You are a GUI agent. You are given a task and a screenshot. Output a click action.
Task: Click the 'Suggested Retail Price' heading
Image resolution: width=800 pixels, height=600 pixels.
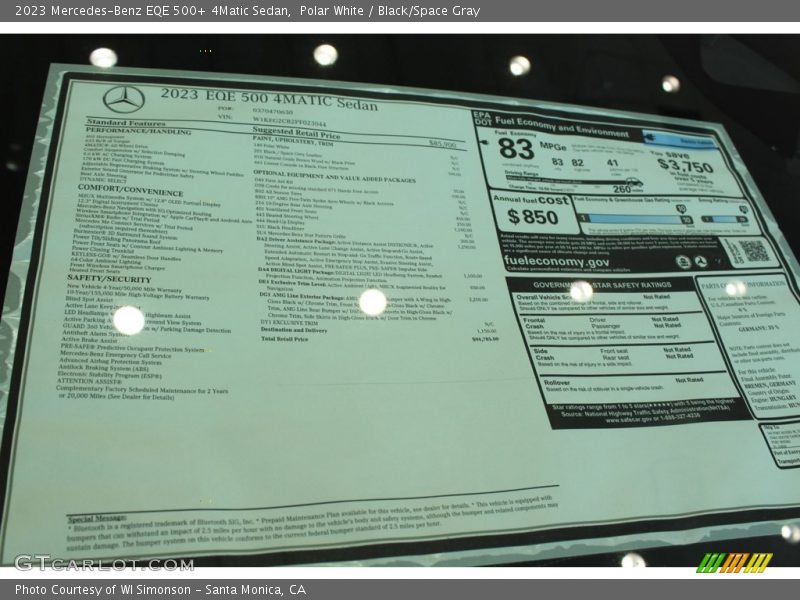click(x=296, y=133)
